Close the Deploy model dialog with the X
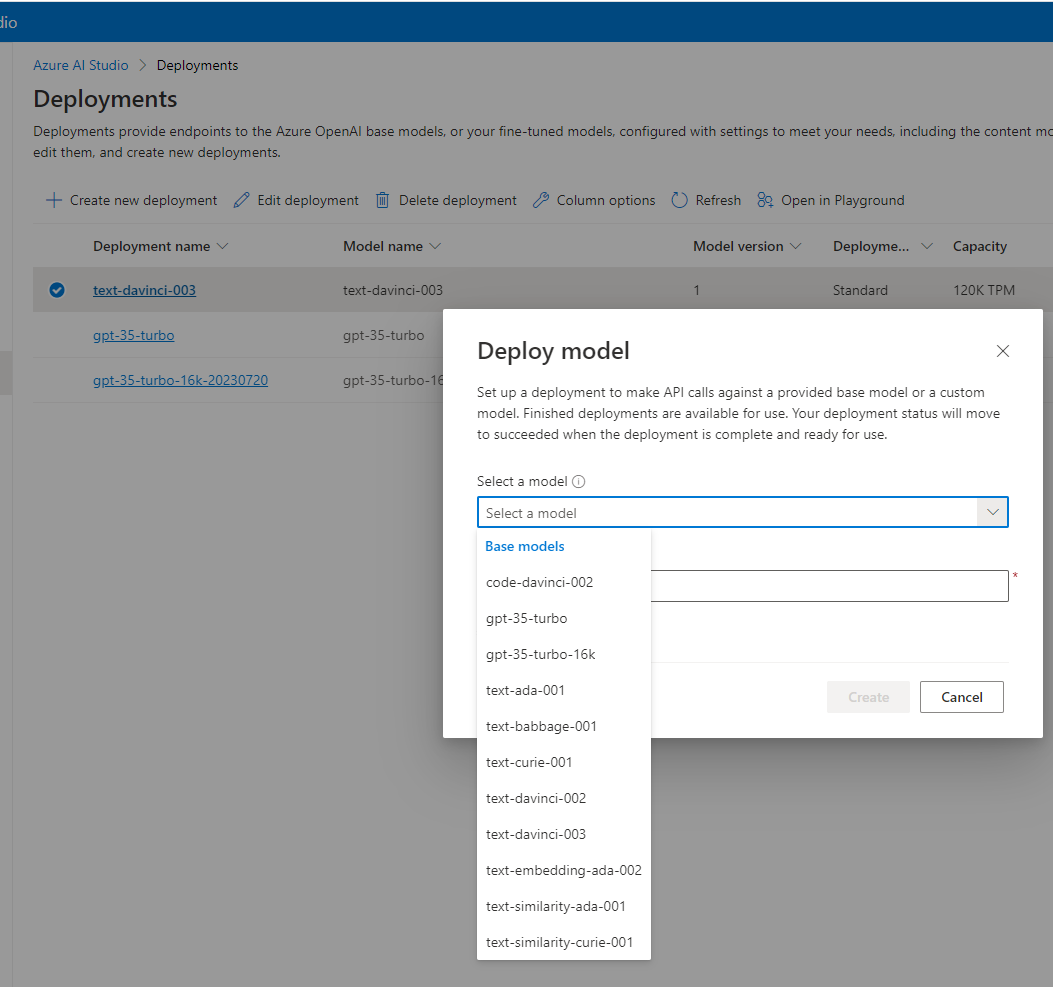The width and height of the screenshot is (1053, 987). [1003, 351]
